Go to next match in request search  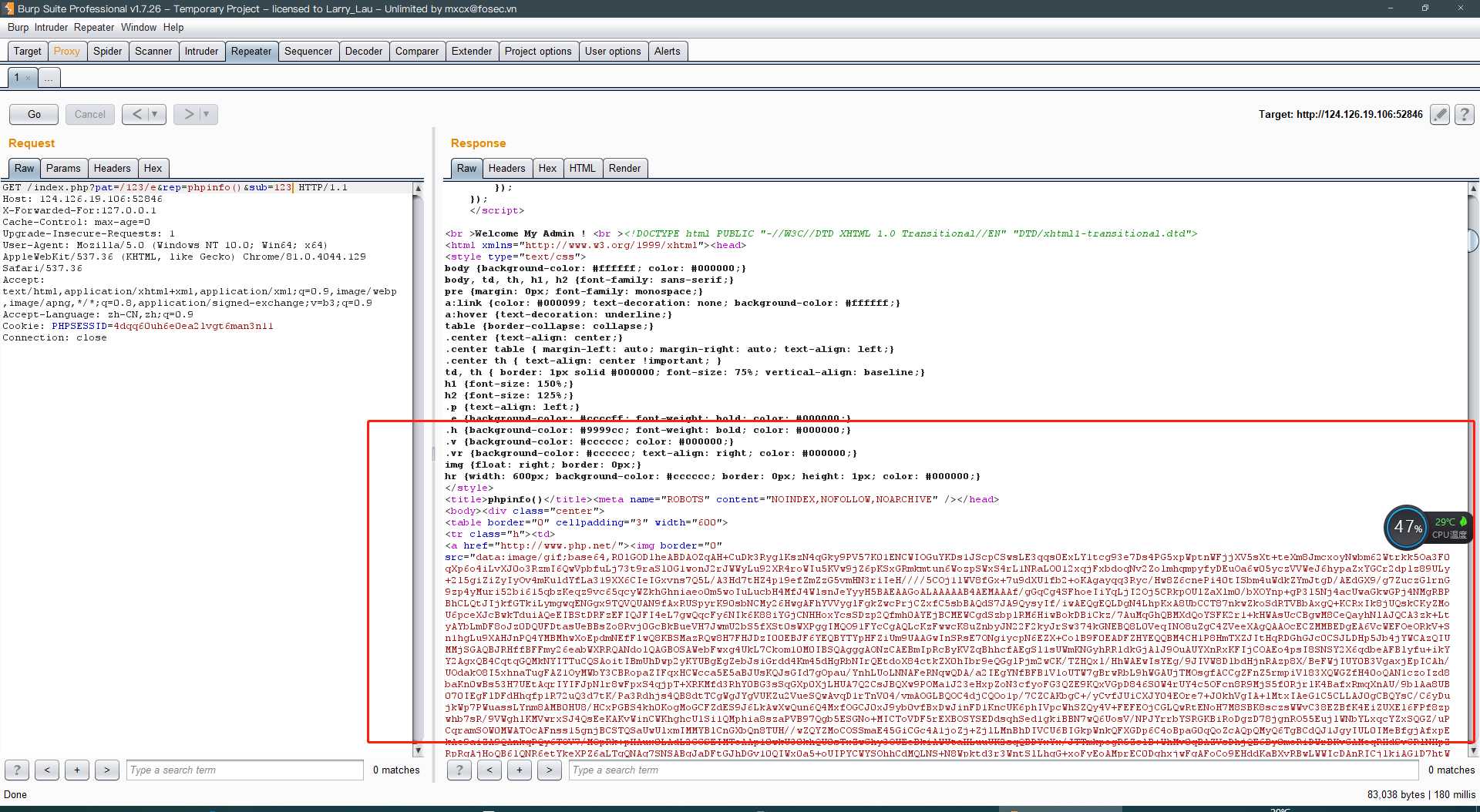[x=107, y=770]
